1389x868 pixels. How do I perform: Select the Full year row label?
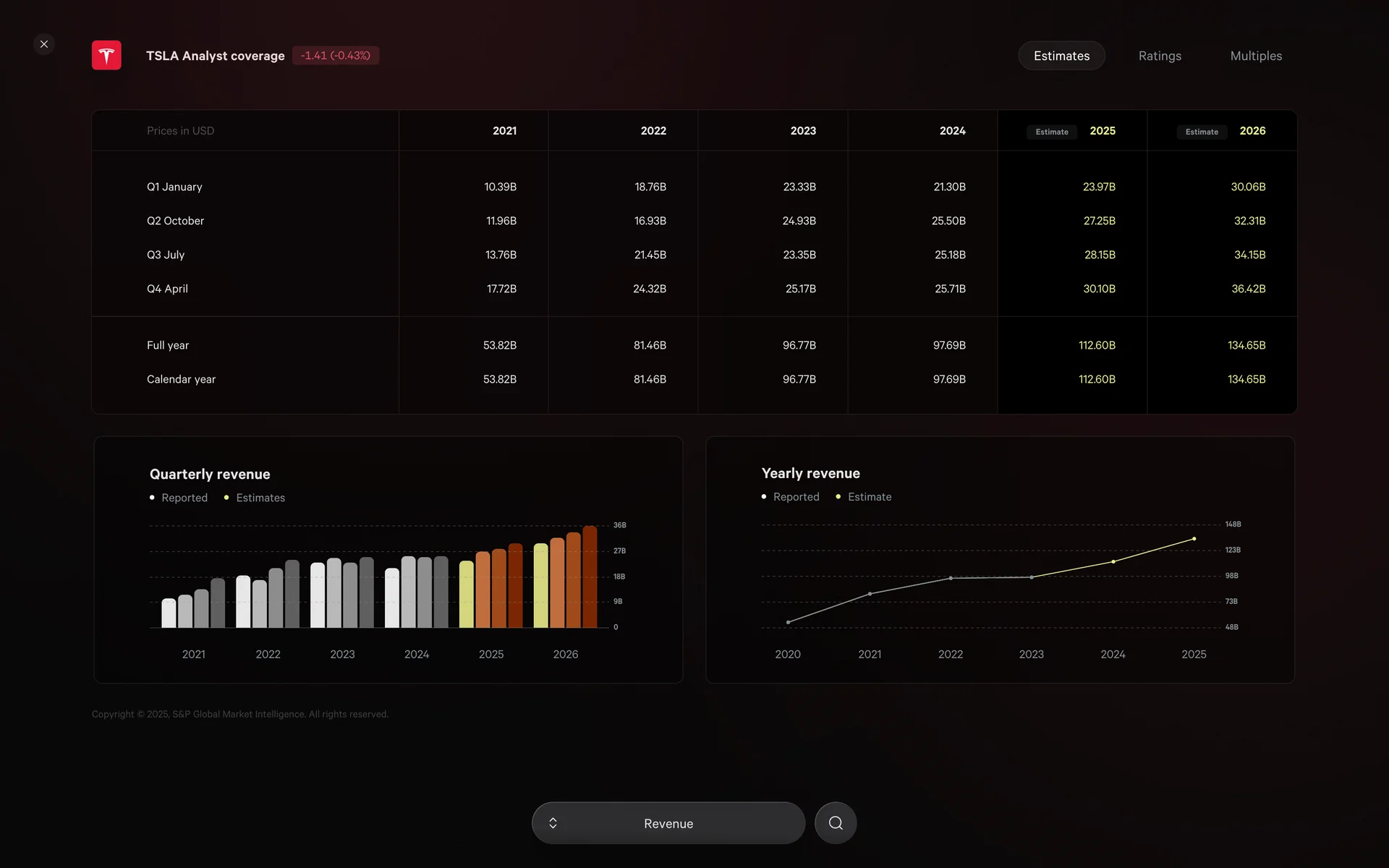coord(168,346)
